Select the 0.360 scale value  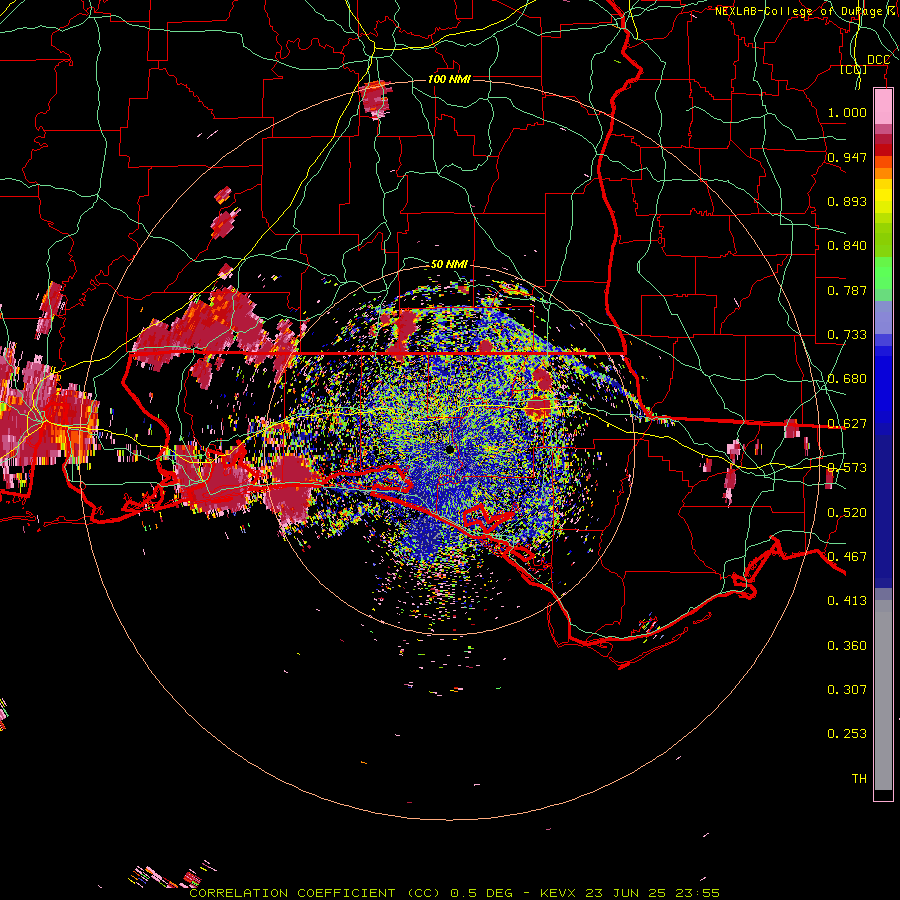[x=847, y=646]
